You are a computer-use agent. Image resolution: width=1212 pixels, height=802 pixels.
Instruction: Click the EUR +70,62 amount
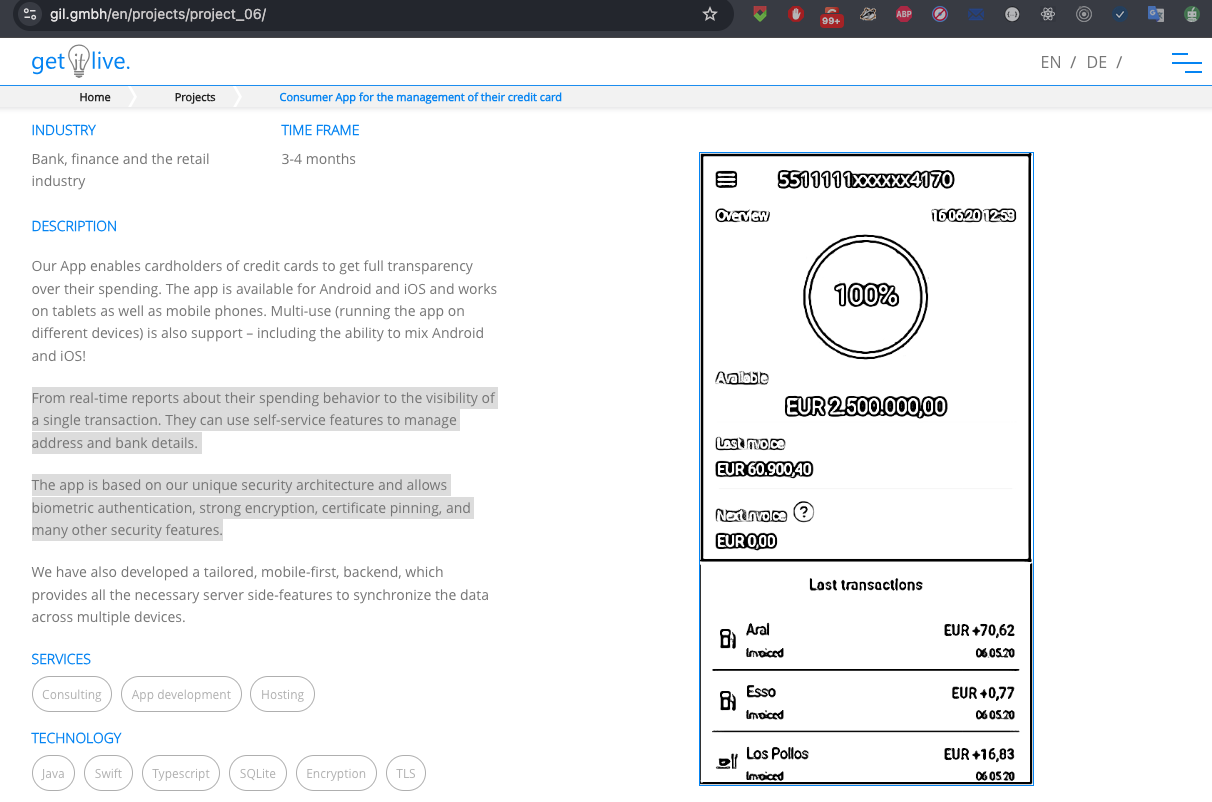[979, 630]
